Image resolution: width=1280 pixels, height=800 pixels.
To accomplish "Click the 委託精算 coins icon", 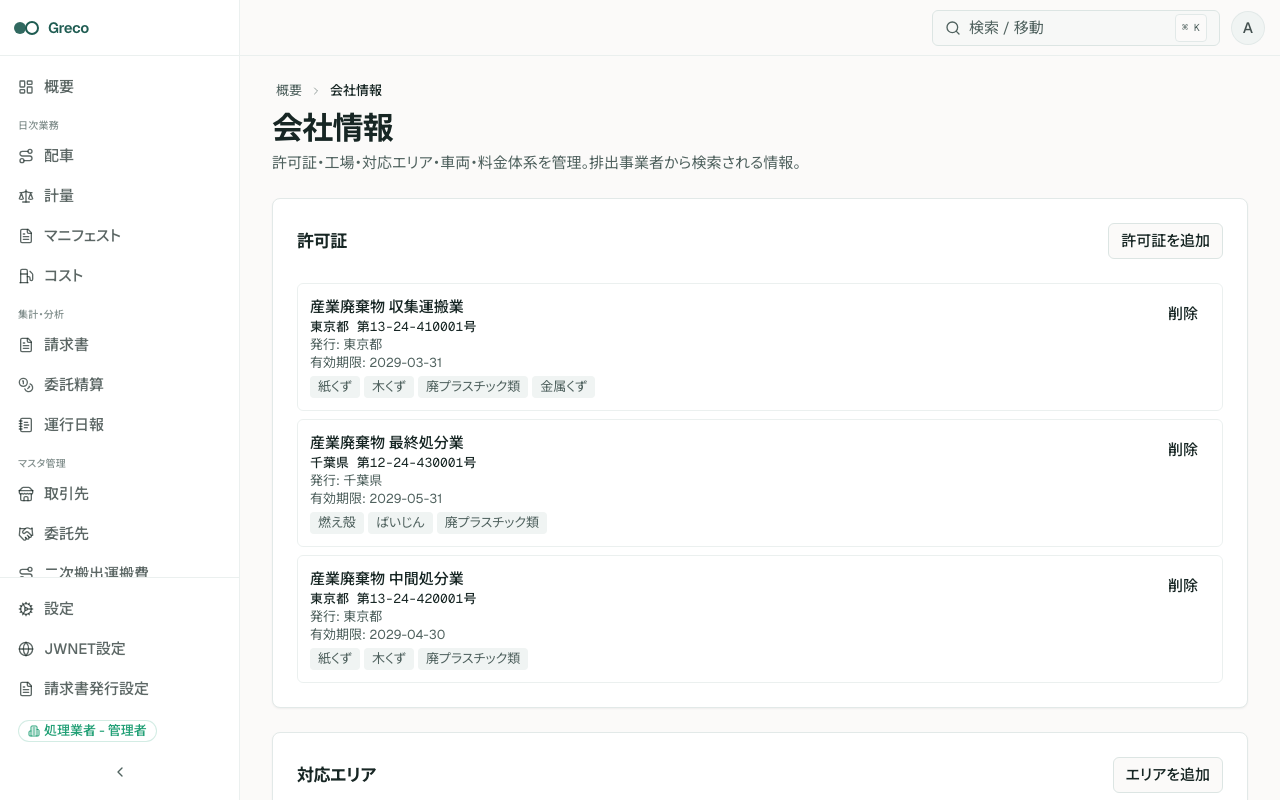I will point(26,385).
